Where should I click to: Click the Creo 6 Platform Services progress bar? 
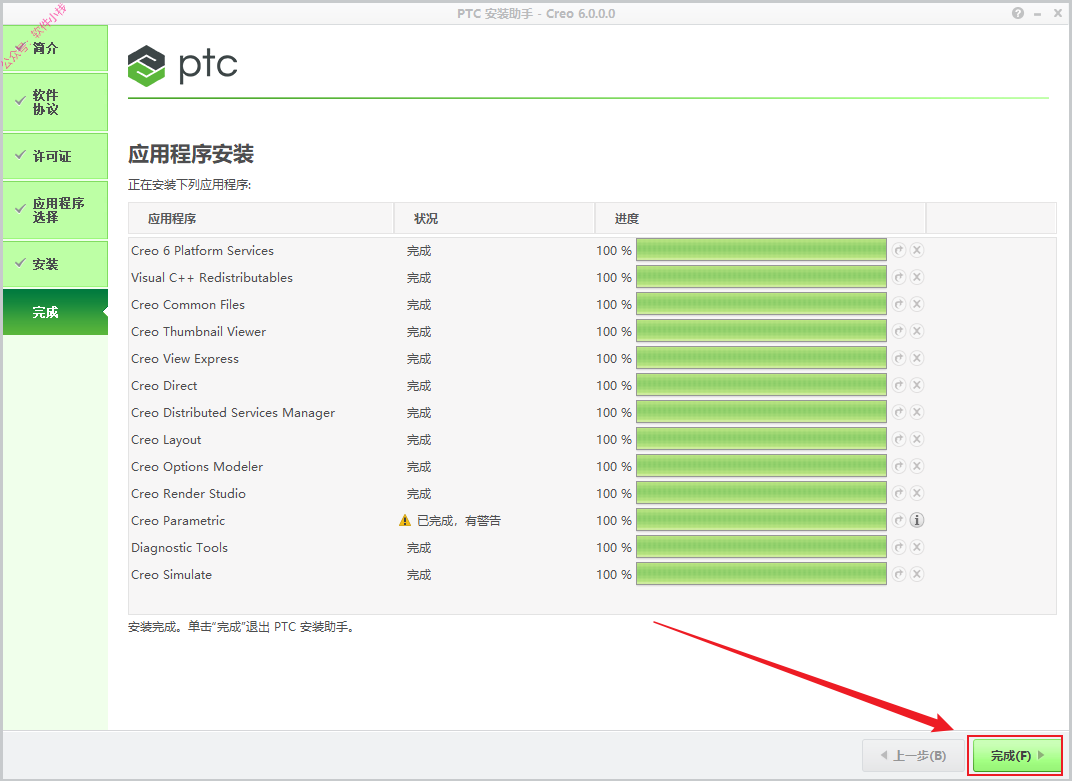pos(761,250)
